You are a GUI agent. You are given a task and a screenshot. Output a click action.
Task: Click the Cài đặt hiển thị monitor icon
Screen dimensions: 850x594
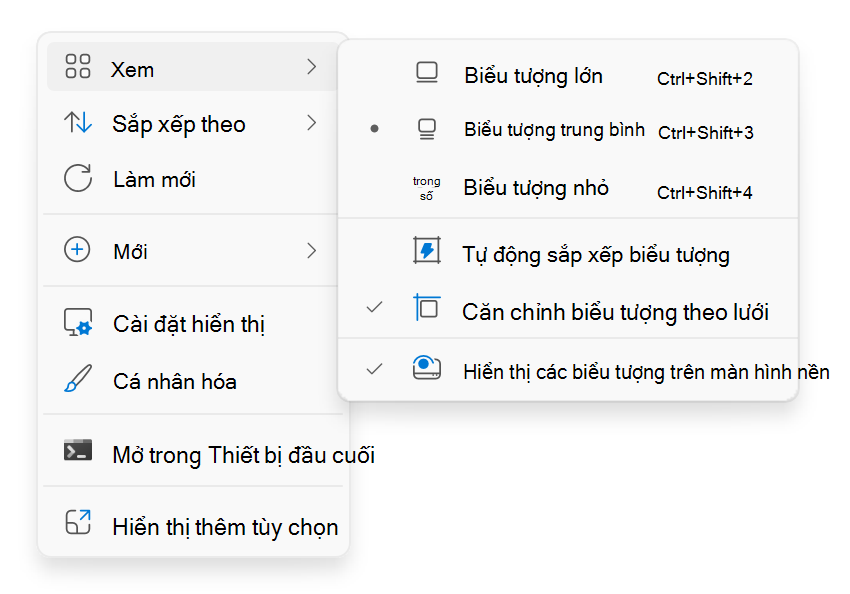(x=78, y=322)
